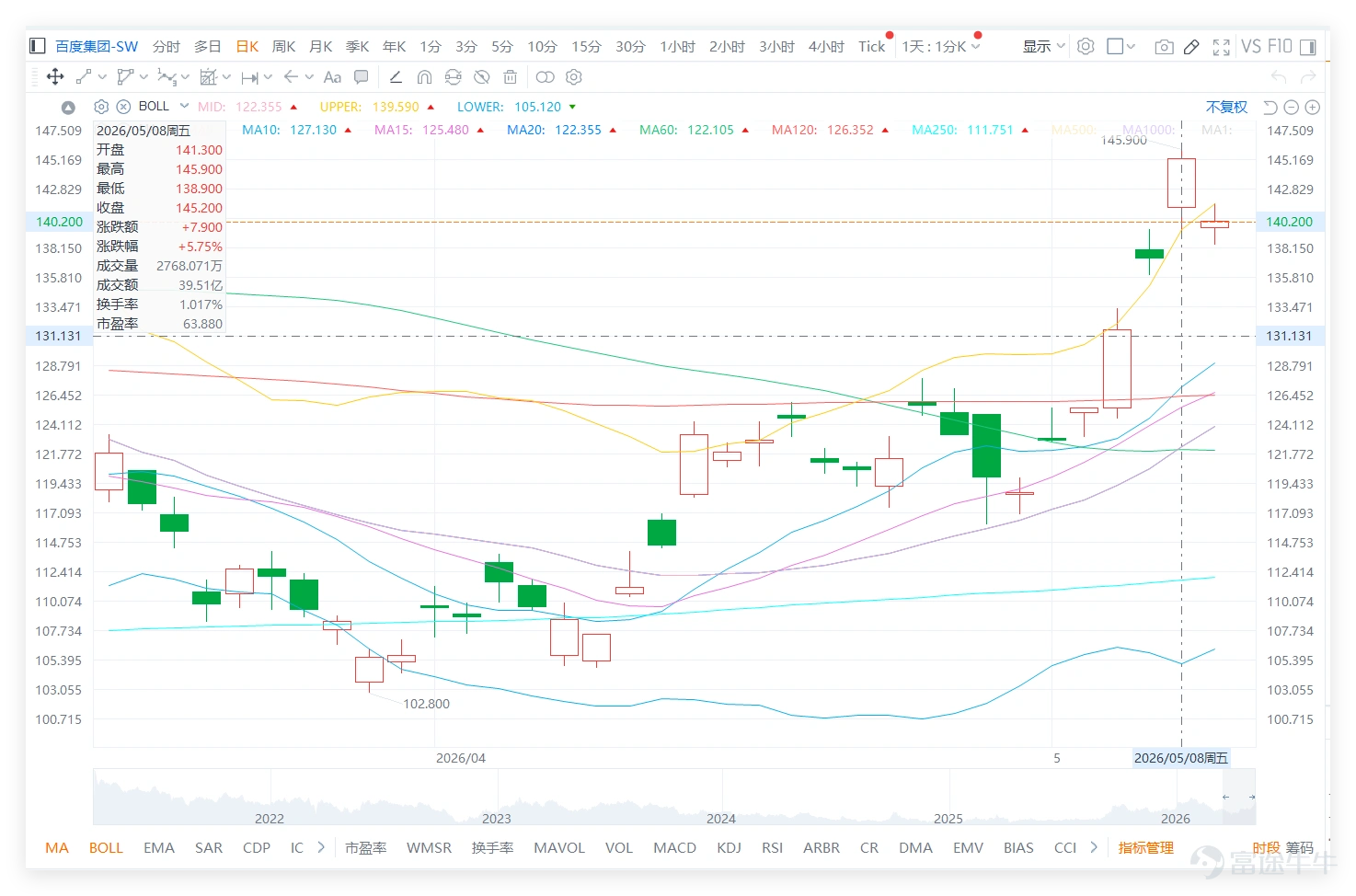Select the range measurement tool
Screen dimensions: 1356x896
250,77
